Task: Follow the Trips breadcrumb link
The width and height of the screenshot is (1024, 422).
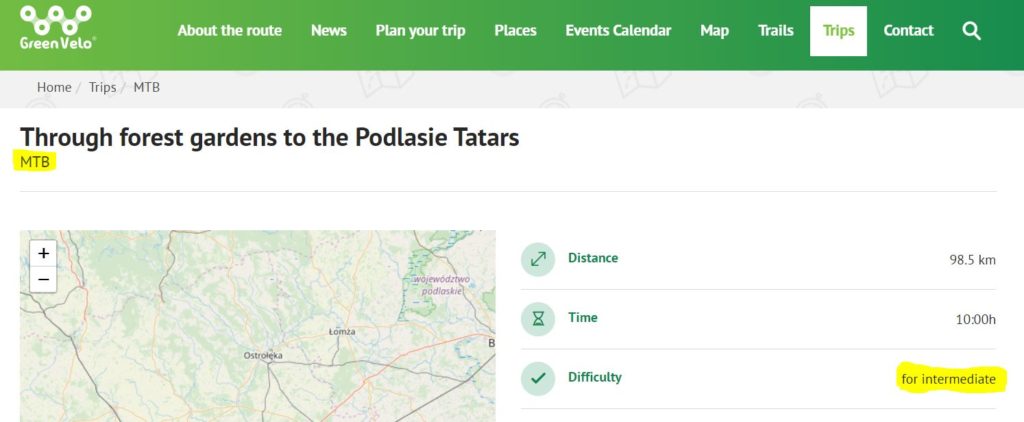Action: (103, 88)
